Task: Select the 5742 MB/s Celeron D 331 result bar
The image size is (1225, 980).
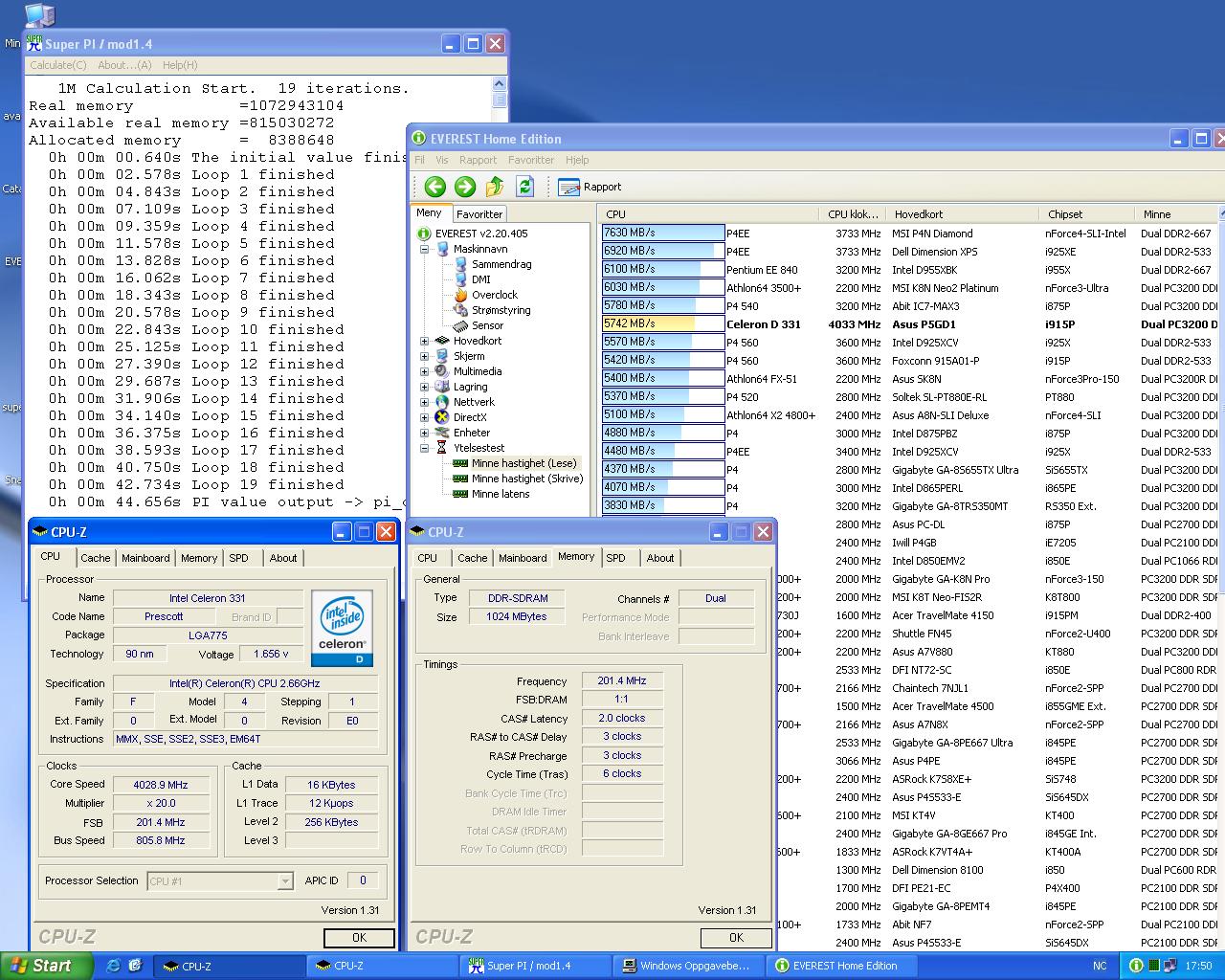Action: click(662, 324)
